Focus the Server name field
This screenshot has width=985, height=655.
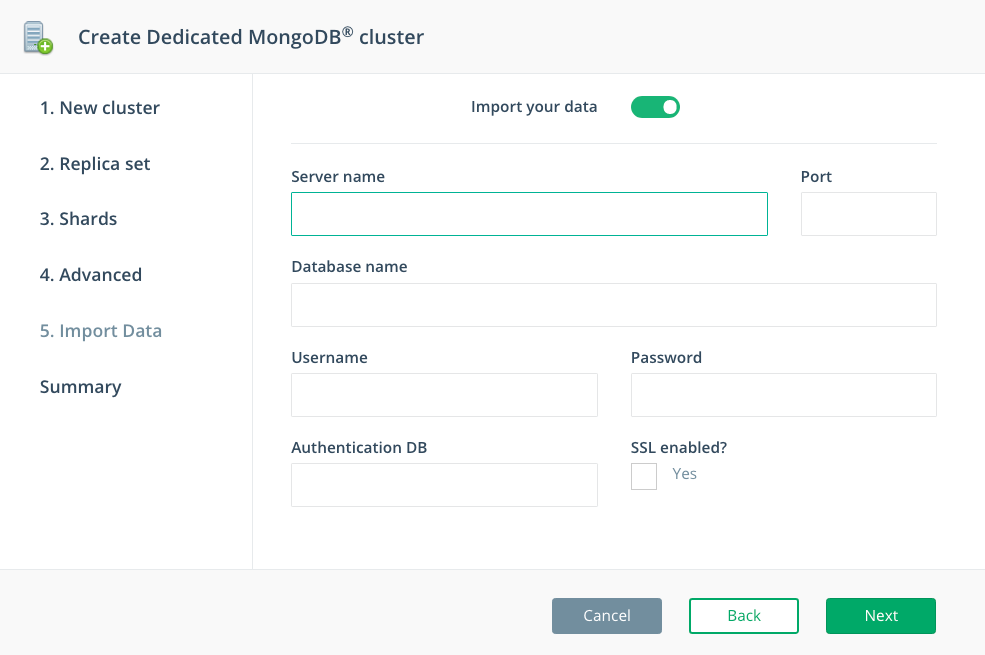click(529, 214)
